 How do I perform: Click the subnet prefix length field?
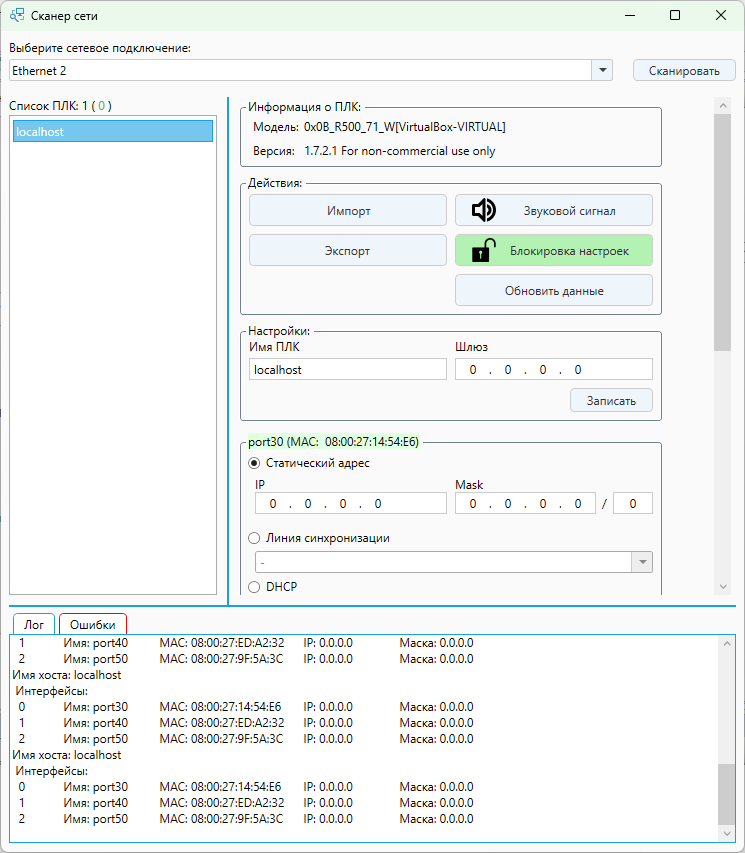tap(633, 504)
